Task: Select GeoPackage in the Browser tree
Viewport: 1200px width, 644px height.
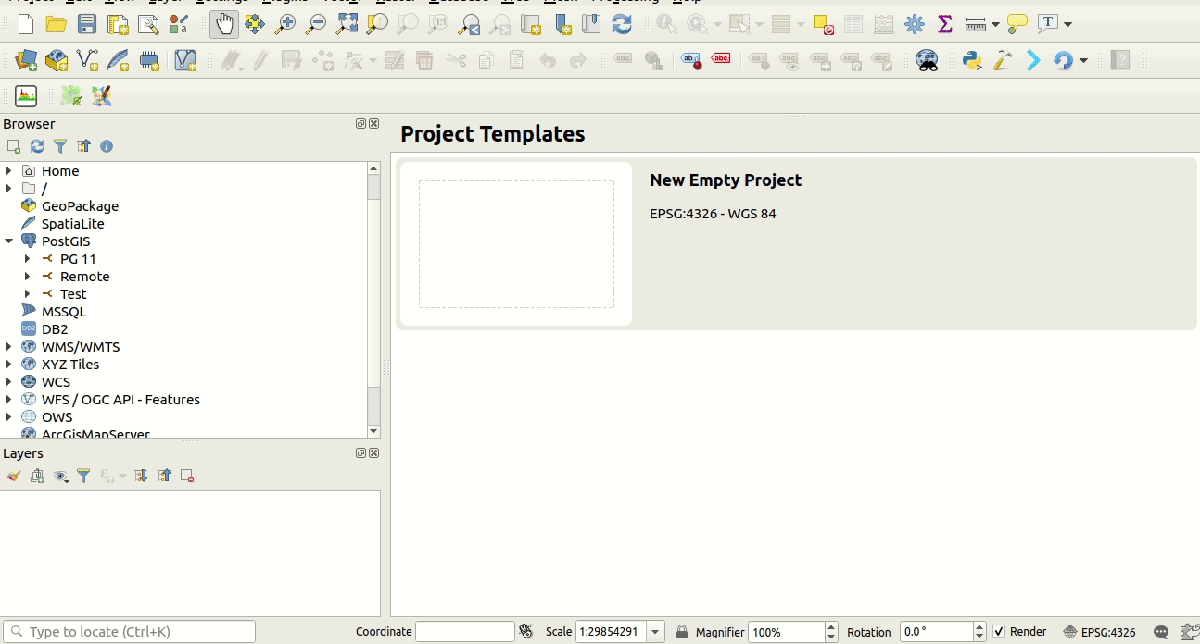Action: (79, 206)
